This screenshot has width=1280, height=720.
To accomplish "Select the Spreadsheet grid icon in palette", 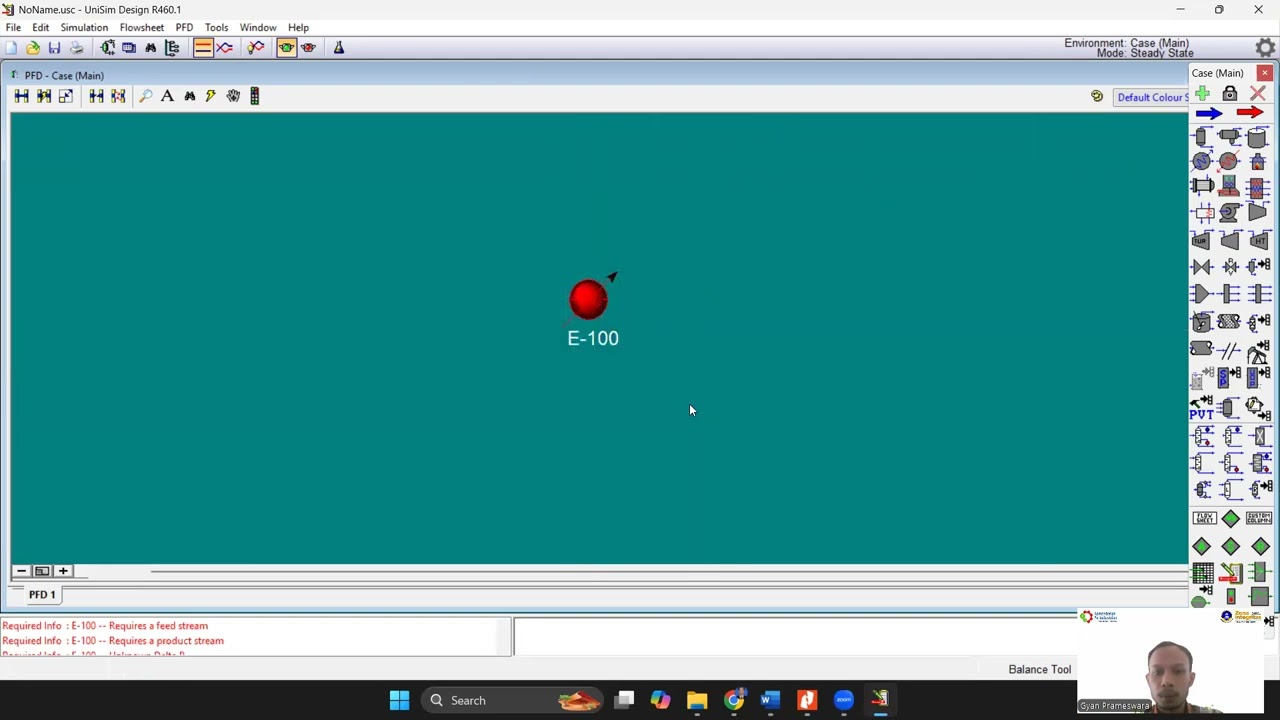I will point(1202,573).
